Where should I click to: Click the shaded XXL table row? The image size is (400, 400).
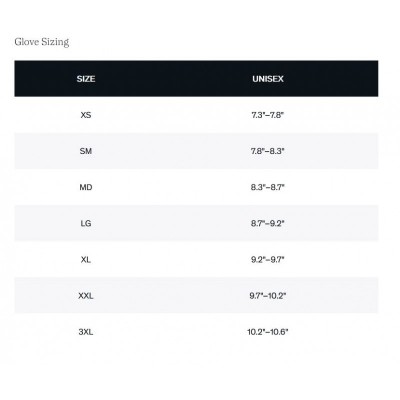pos(196,295)
